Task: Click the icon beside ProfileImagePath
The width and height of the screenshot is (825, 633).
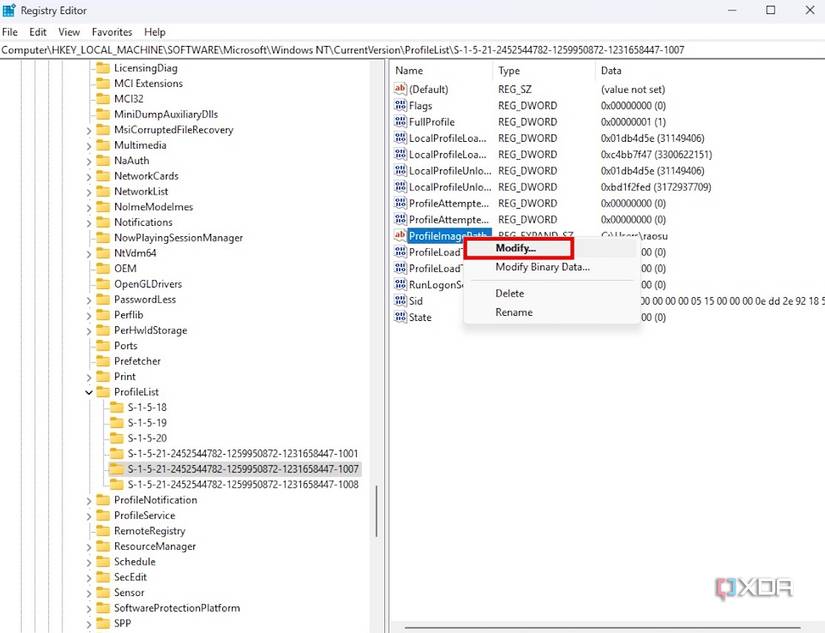Action: [x=400, y=235]
